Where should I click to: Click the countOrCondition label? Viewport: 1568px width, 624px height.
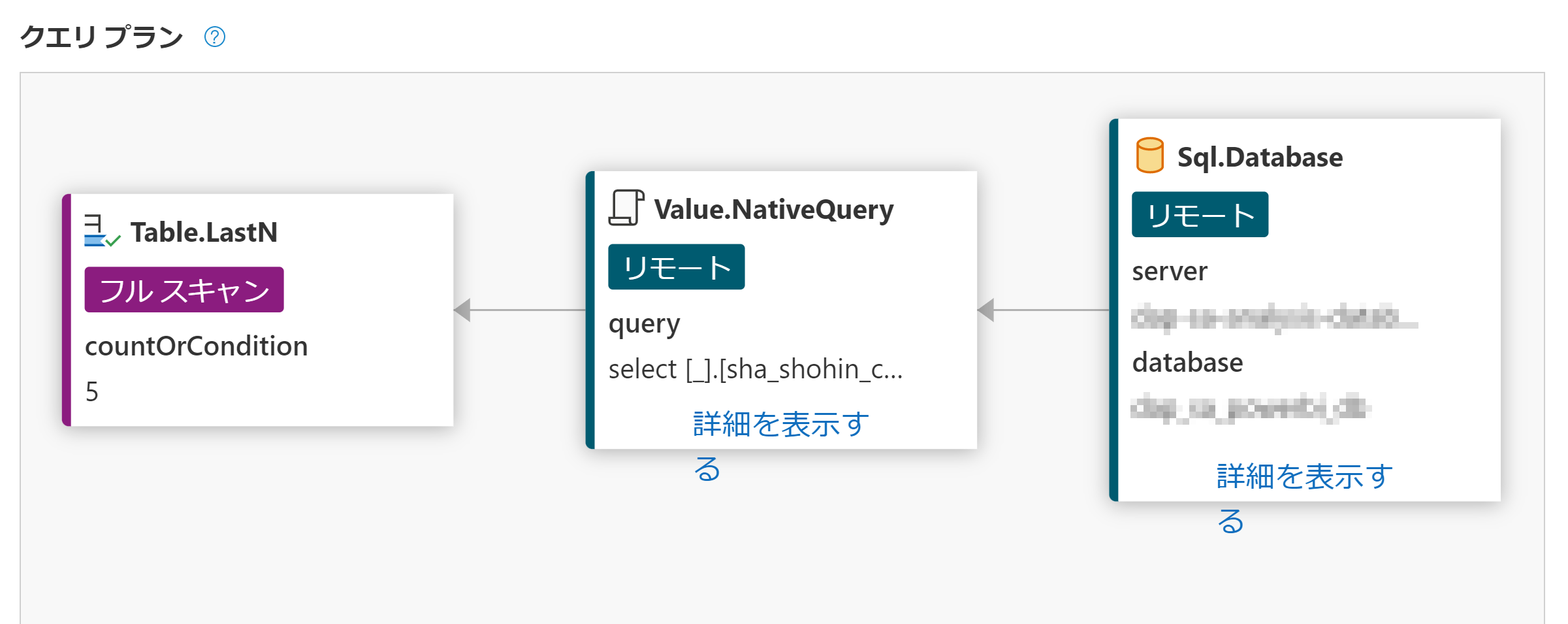click(196, 346)
